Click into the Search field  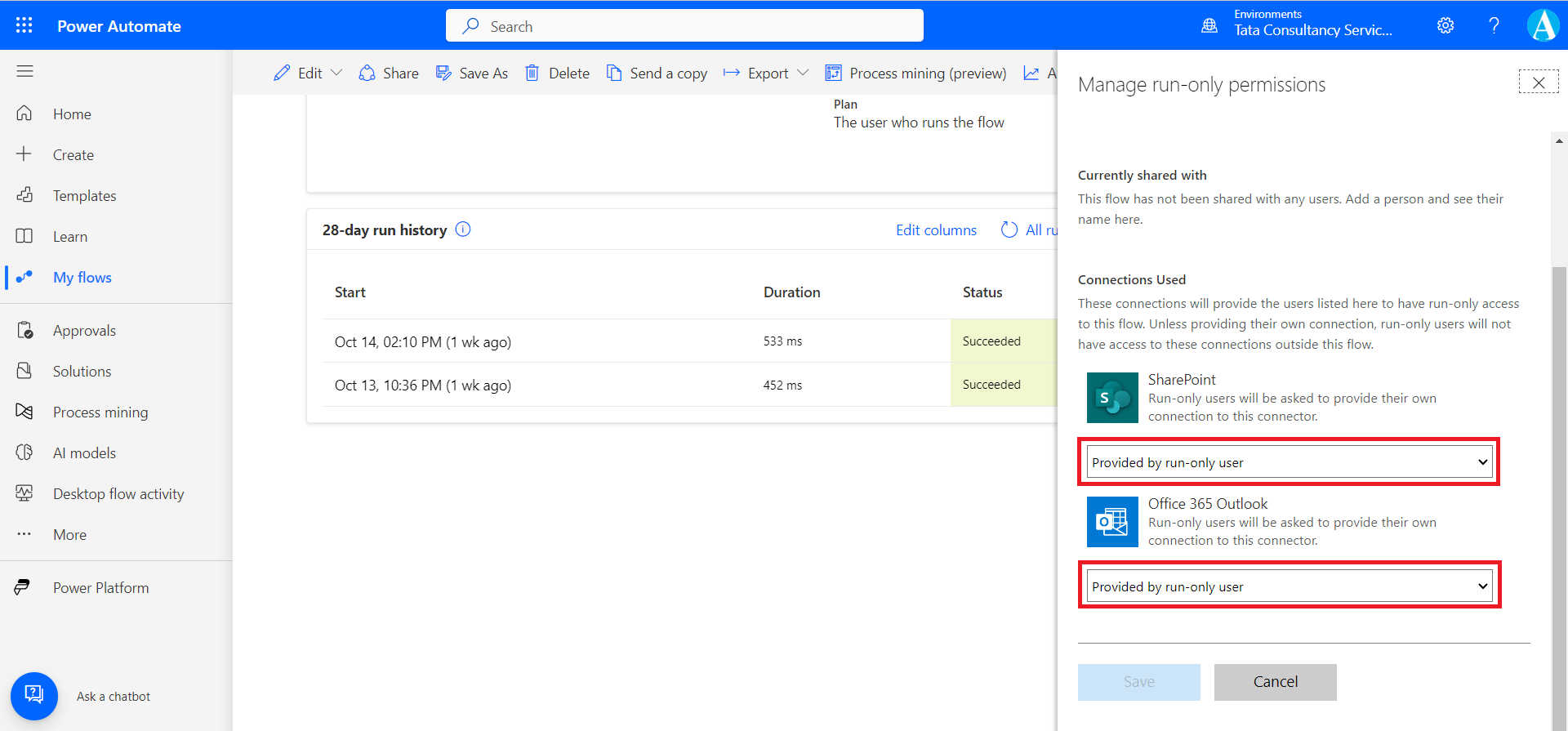click(x=684, y=26)
